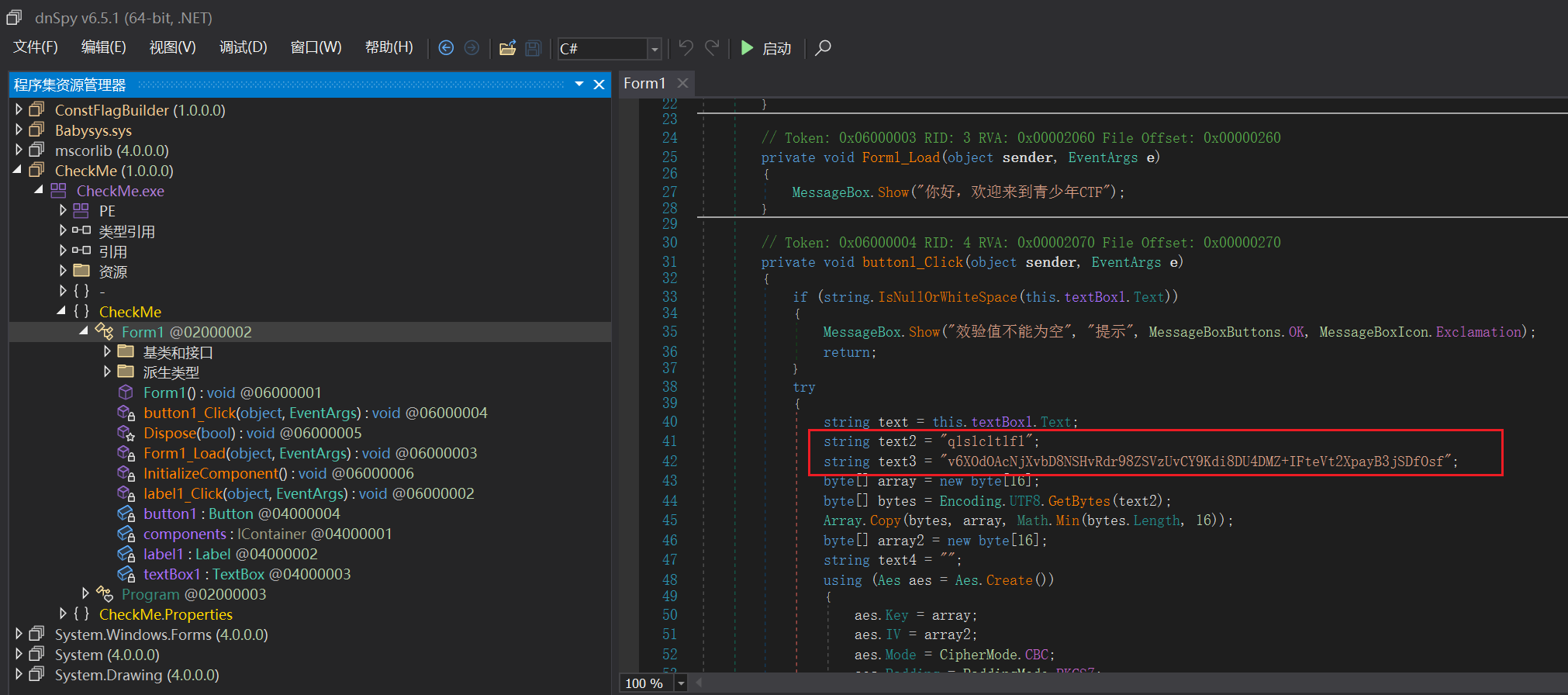The width and height of the screenshot is (1568, 695).
Task: Open the 调试(D) menu
Action: coord(243,48)
